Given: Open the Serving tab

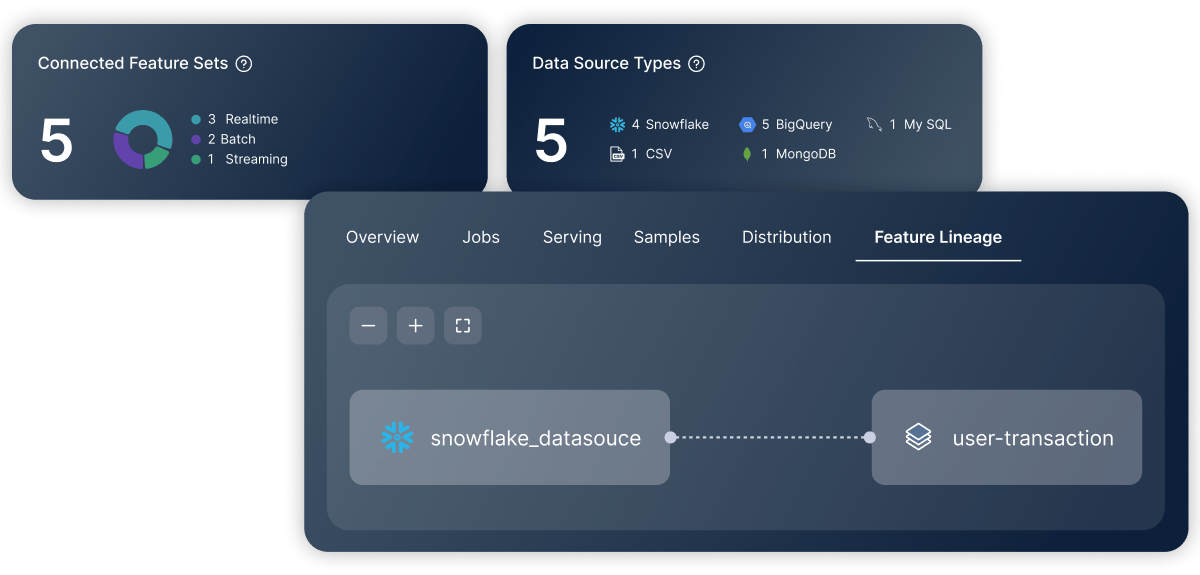Looking at the screenshot, I should [x=572, y=237].
